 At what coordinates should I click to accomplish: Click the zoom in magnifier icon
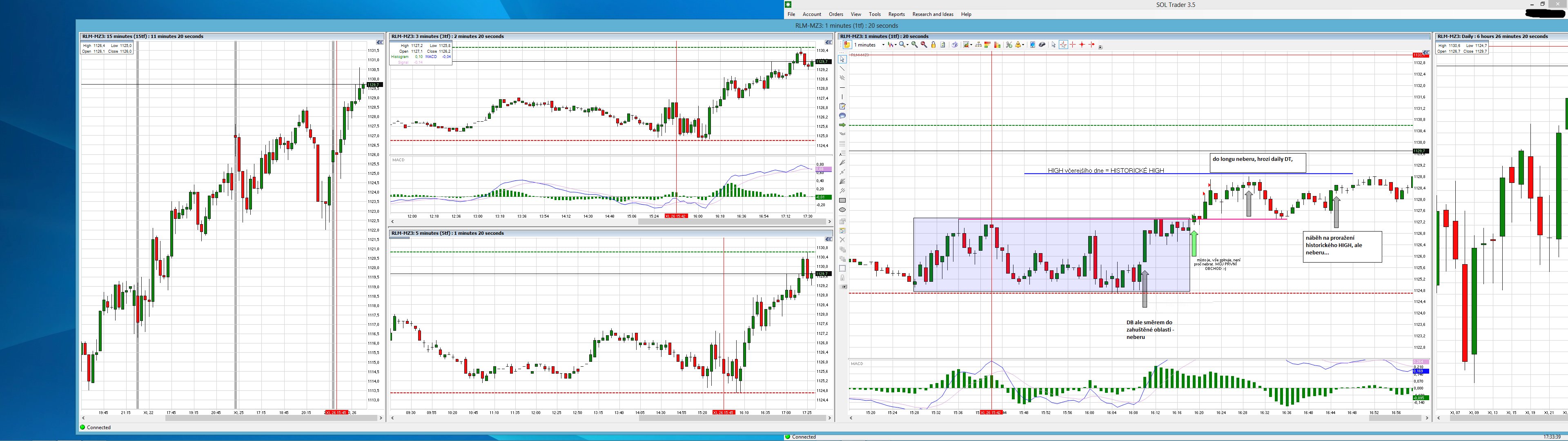[914, 45]
